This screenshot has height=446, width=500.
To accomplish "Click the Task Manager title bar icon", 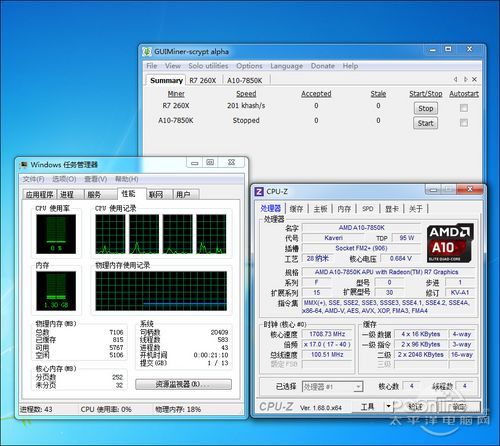I will click(x=24, y=165).
